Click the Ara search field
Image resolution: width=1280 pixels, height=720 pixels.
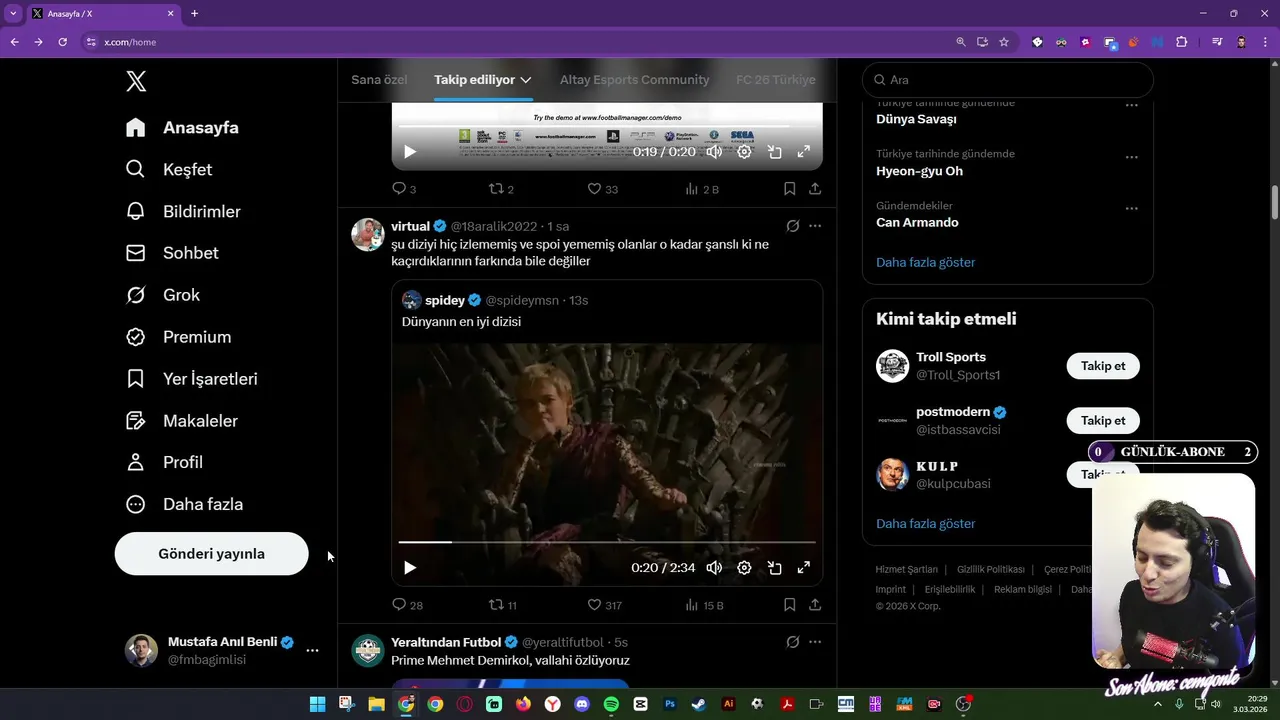[1008, 80]
